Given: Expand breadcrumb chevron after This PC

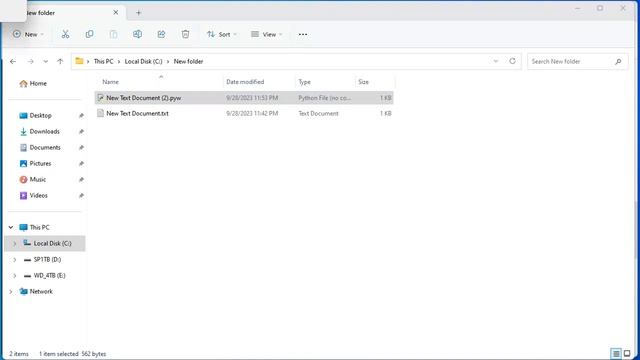Looking at the screenshot, I should point(119,62).
